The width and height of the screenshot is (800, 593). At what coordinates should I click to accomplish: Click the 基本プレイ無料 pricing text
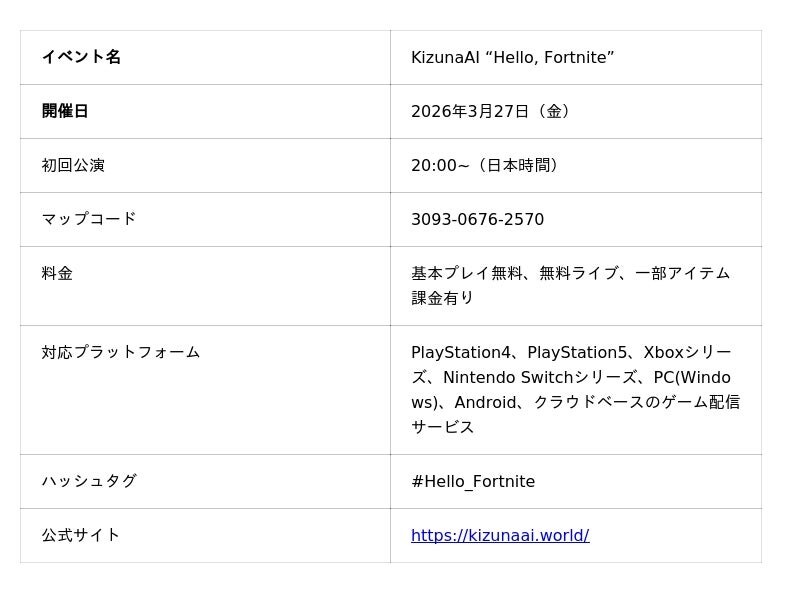tap(466, 273)
